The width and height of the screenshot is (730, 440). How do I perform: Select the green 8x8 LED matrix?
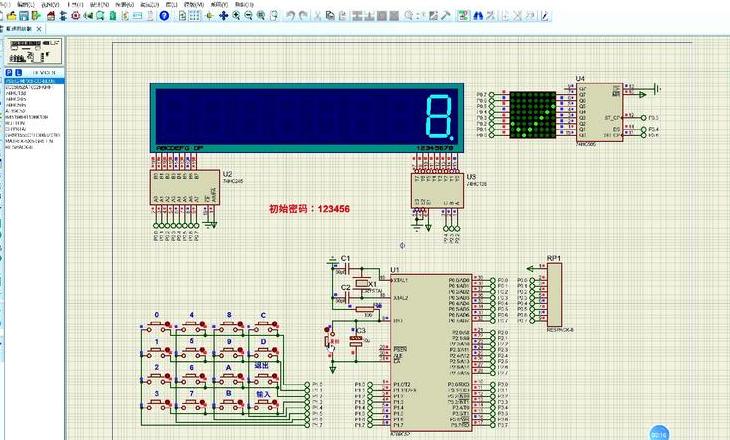tap(533, 115)
